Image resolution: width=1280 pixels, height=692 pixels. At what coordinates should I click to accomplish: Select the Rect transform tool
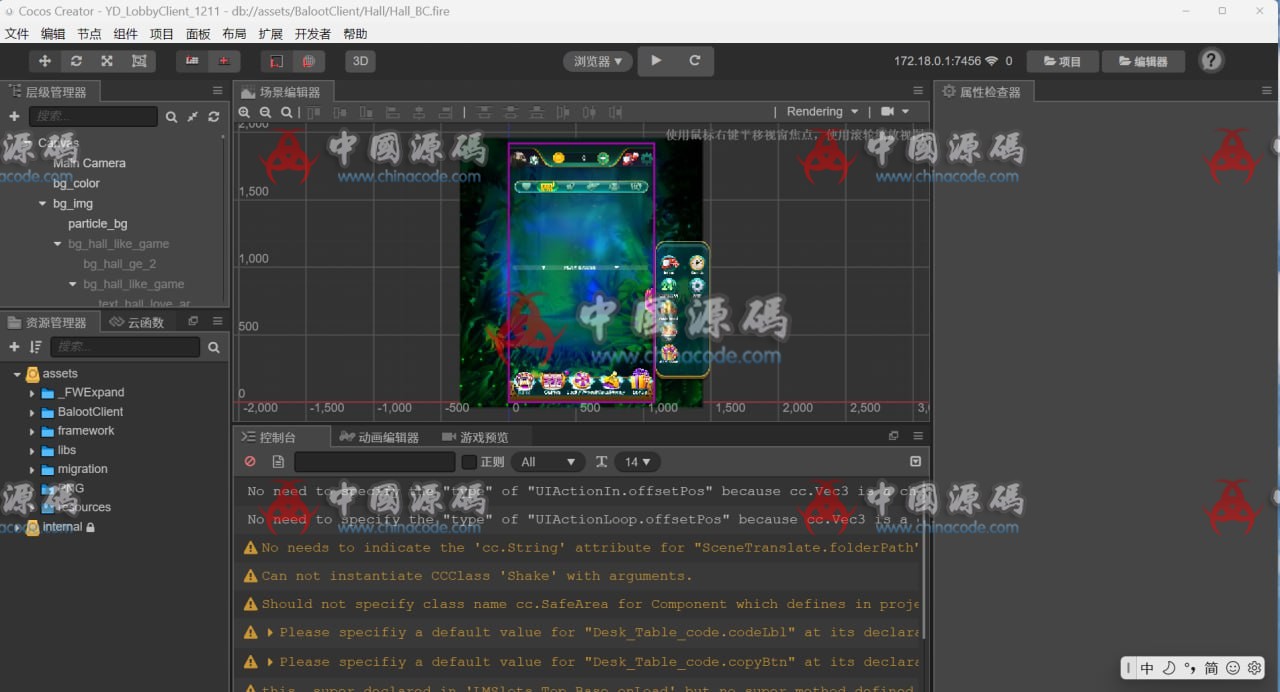pyautogui.click(x=138, y=61)
